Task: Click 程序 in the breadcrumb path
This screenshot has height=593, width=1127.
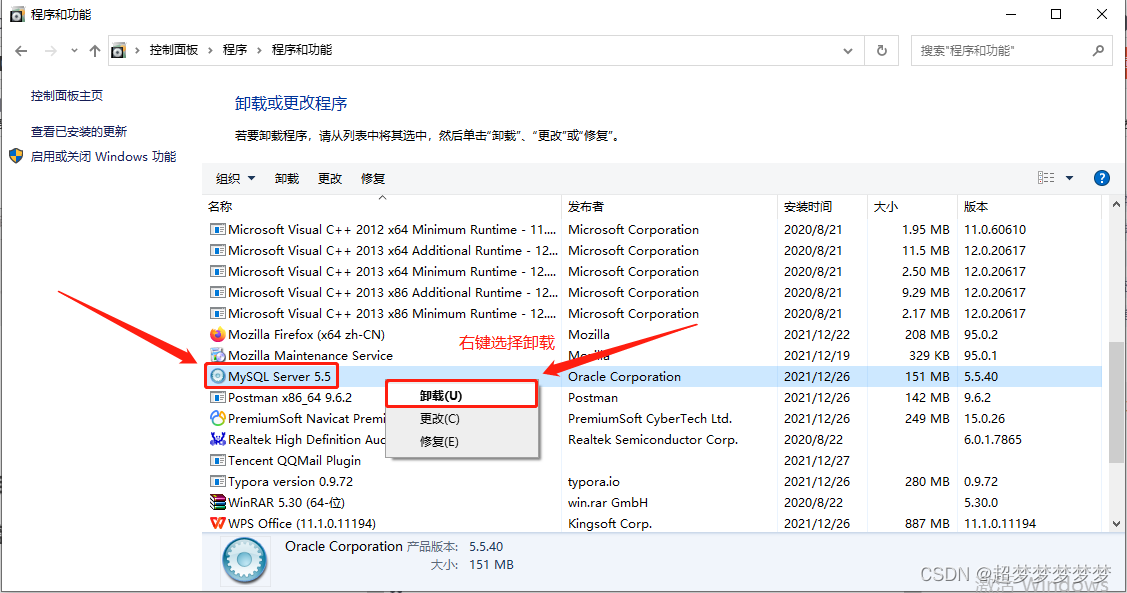Action: pyautogui.click(x=235, y=50)
